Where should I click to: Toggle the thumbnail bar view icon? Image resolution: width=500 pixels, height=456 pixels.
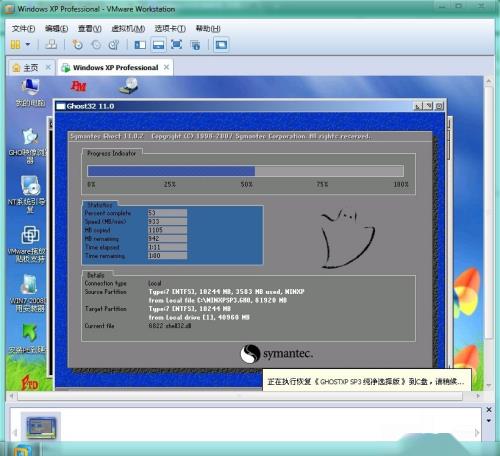(158, 44)
